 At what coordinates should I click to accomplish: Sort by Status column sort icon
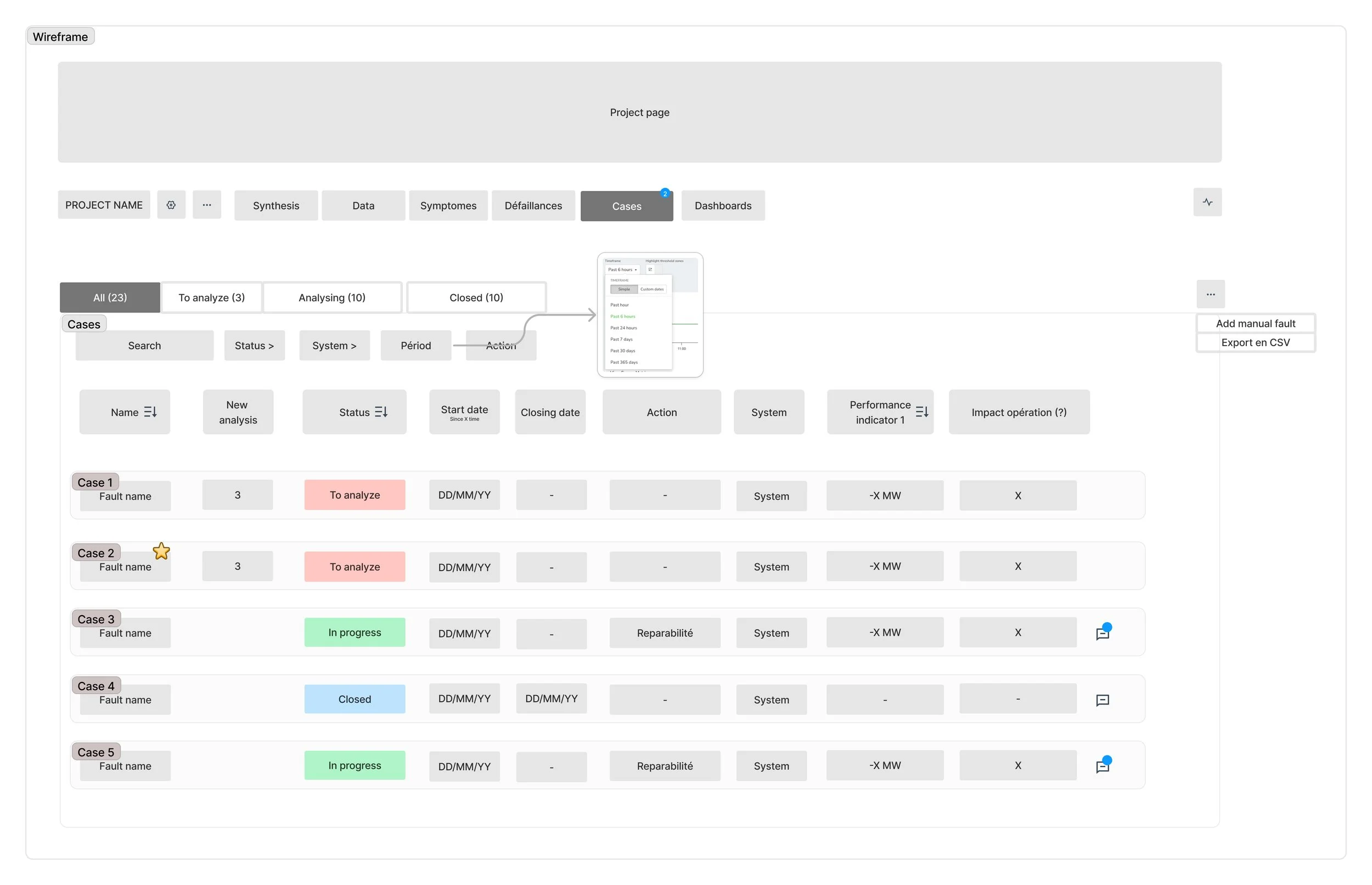[381, 412]
